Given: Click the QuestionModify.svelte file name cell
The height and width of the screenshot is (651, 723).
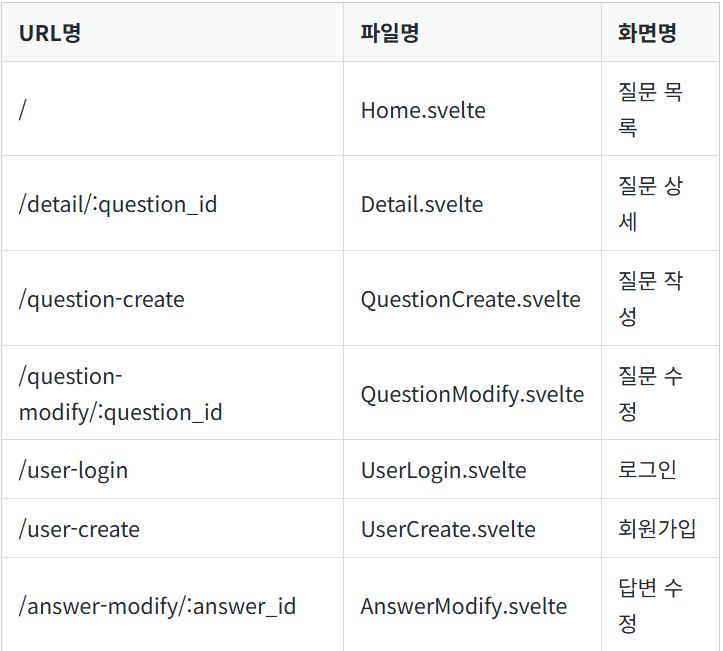Looking at the screenshot, I should 472,394.
